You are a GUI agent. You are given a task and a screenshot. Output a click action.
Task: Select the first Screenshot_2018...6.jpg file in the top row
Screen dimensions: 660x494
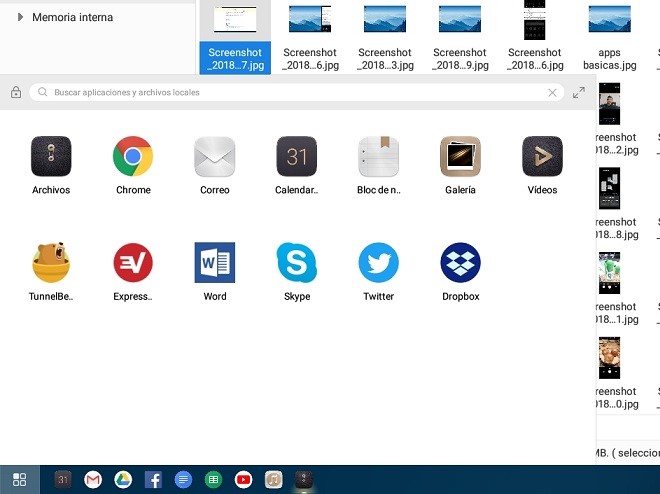(x=310, y=37)
